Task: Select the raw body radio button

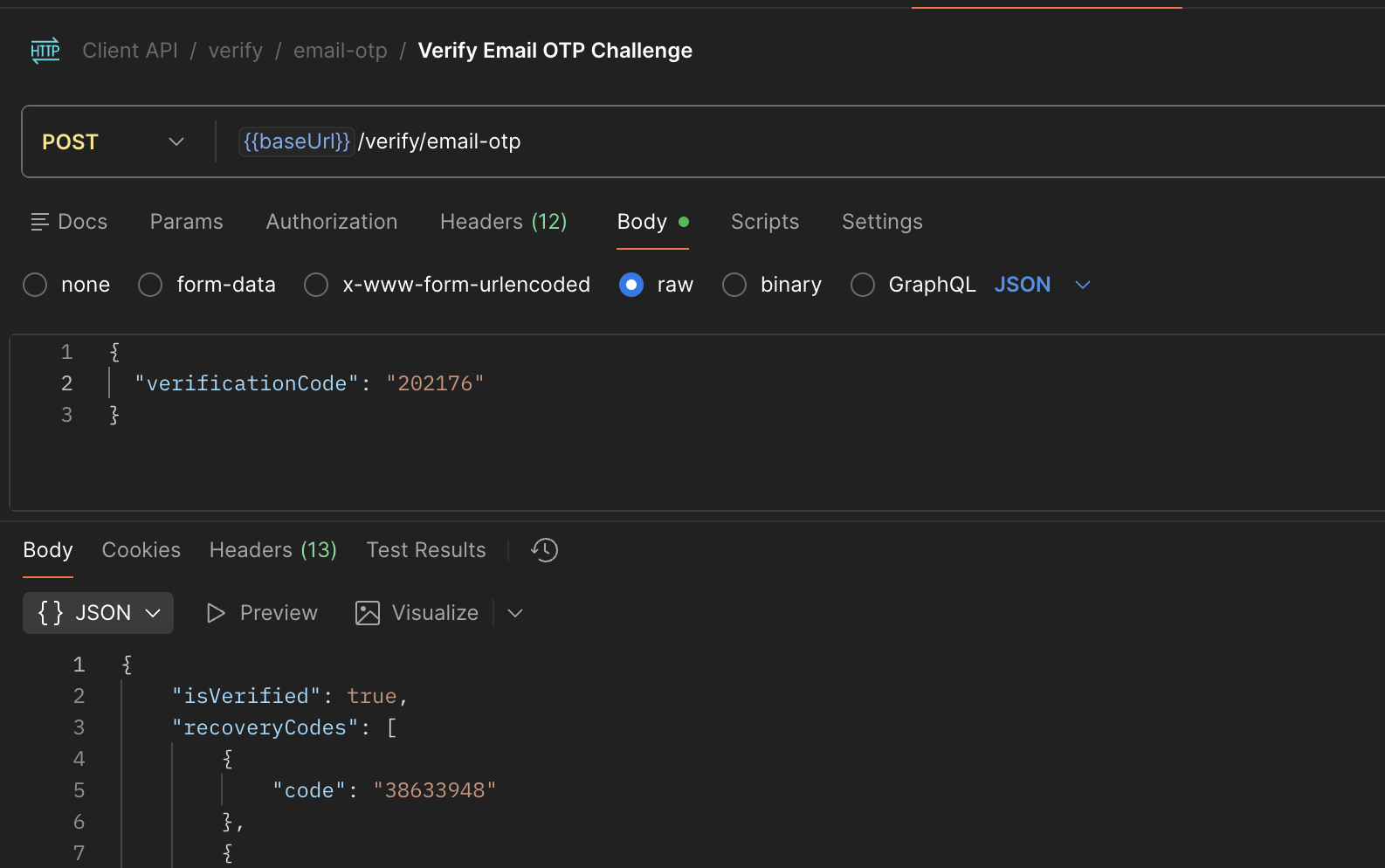Action: [x=631, y=285]
